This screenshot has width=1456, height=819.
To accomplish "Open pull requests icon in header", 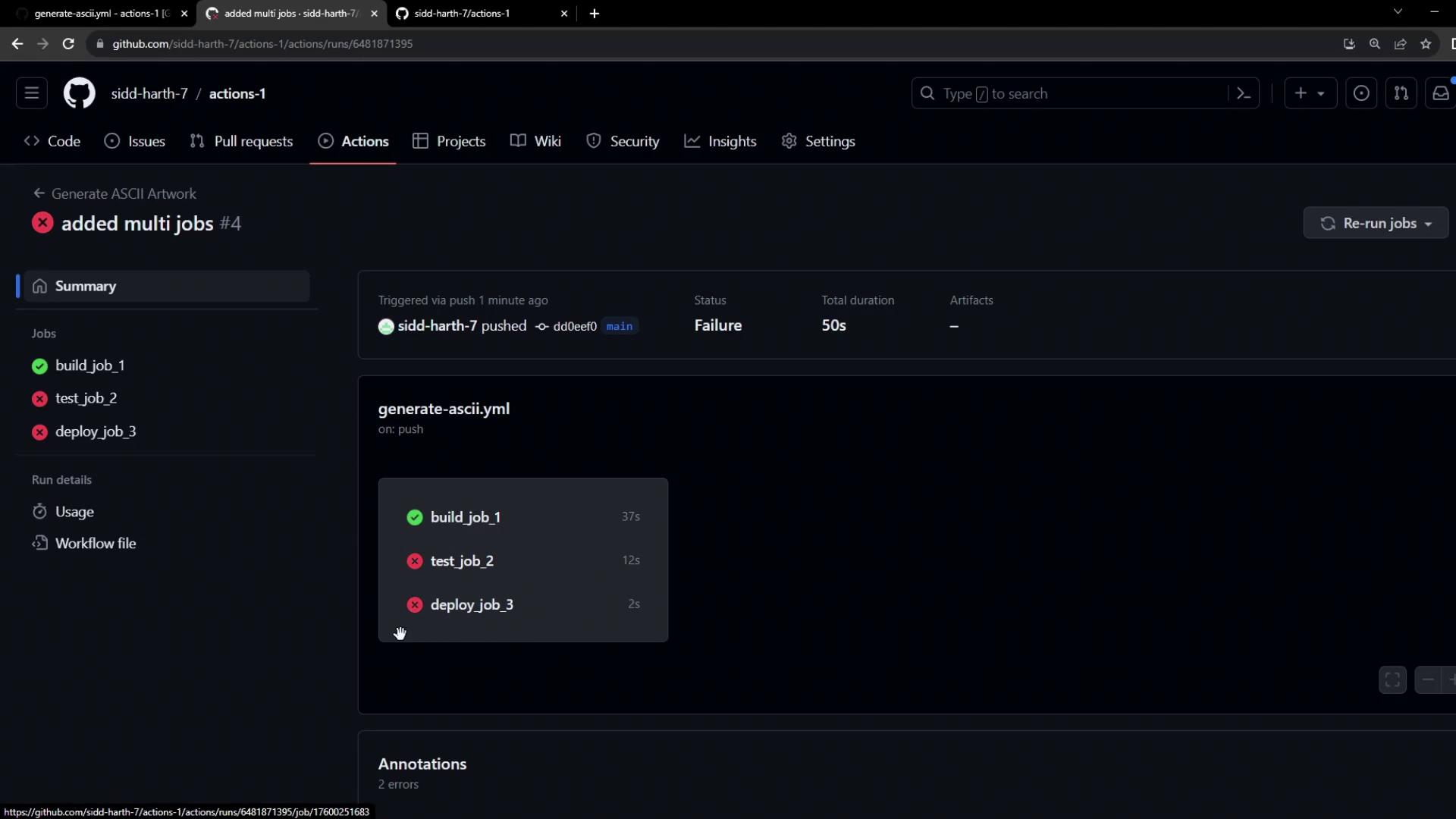I will (1401, 93).
